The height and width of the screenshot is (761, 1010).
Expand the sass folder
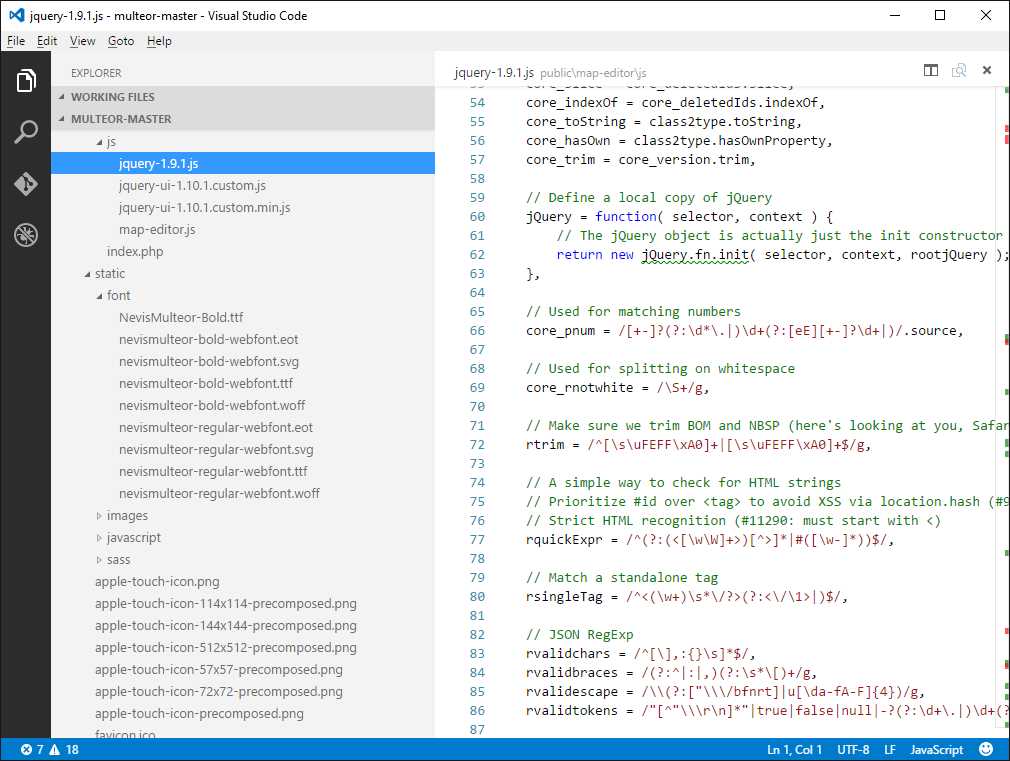tap(99, 559)
